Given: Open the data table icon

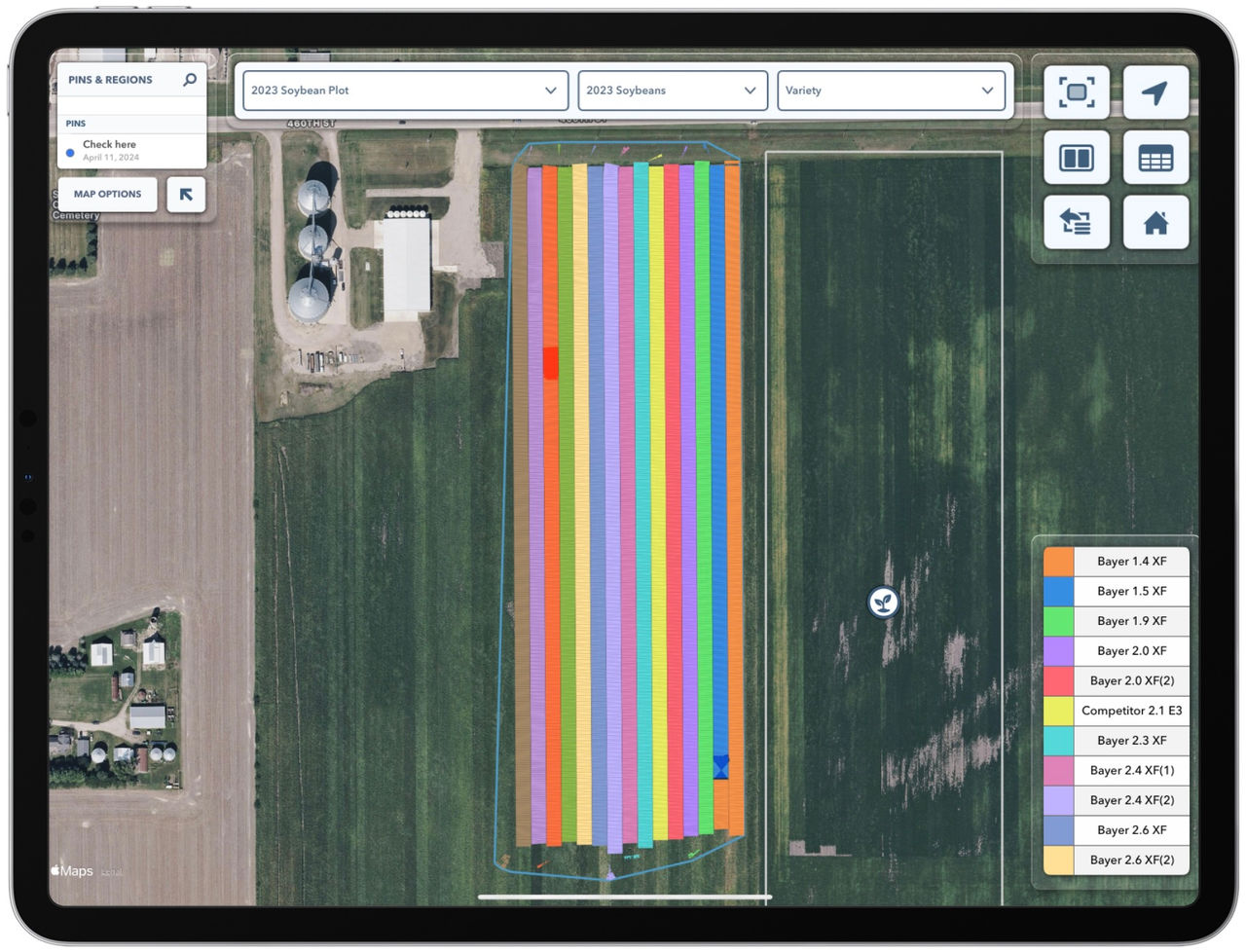Looking at the screenshot, I should tap(1155, 158).
